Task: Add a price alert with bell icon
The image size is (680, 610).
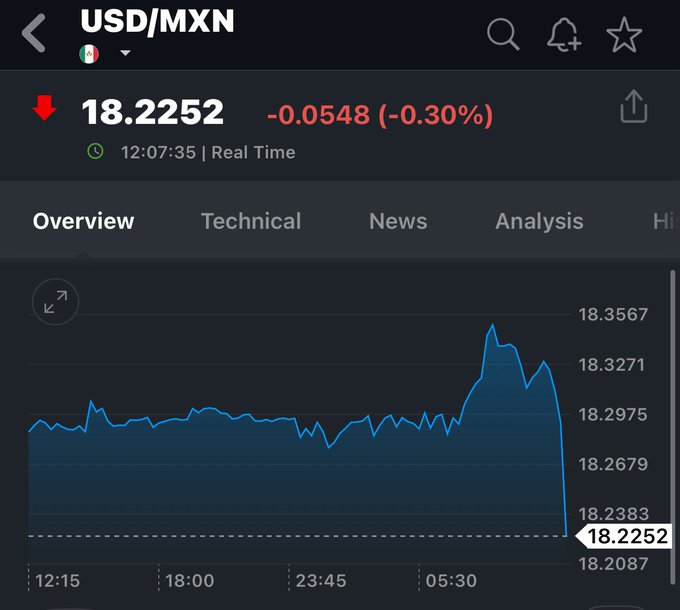Action: coord(564,36)
